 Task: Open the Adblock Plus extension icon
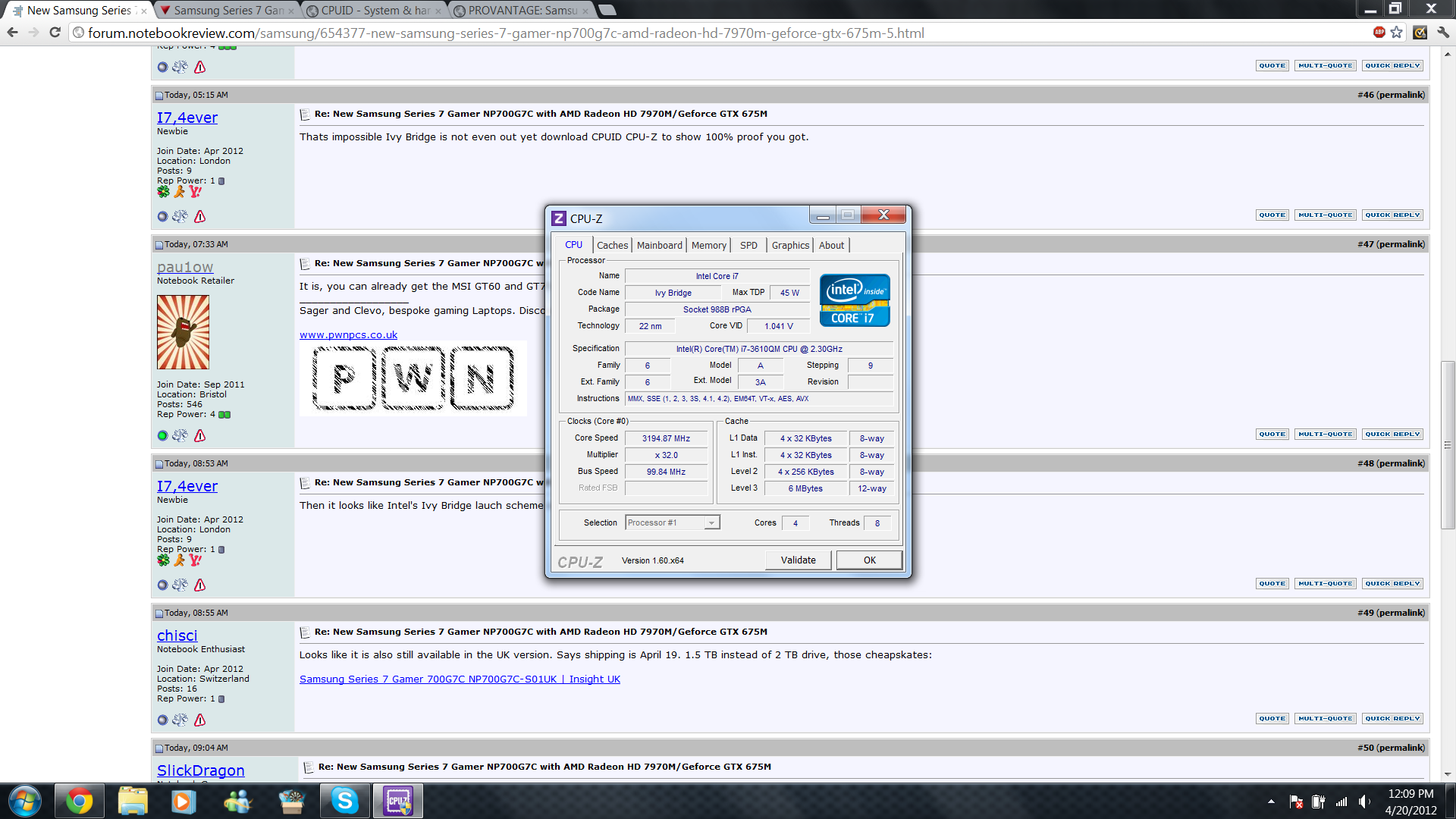[1379, 32]
